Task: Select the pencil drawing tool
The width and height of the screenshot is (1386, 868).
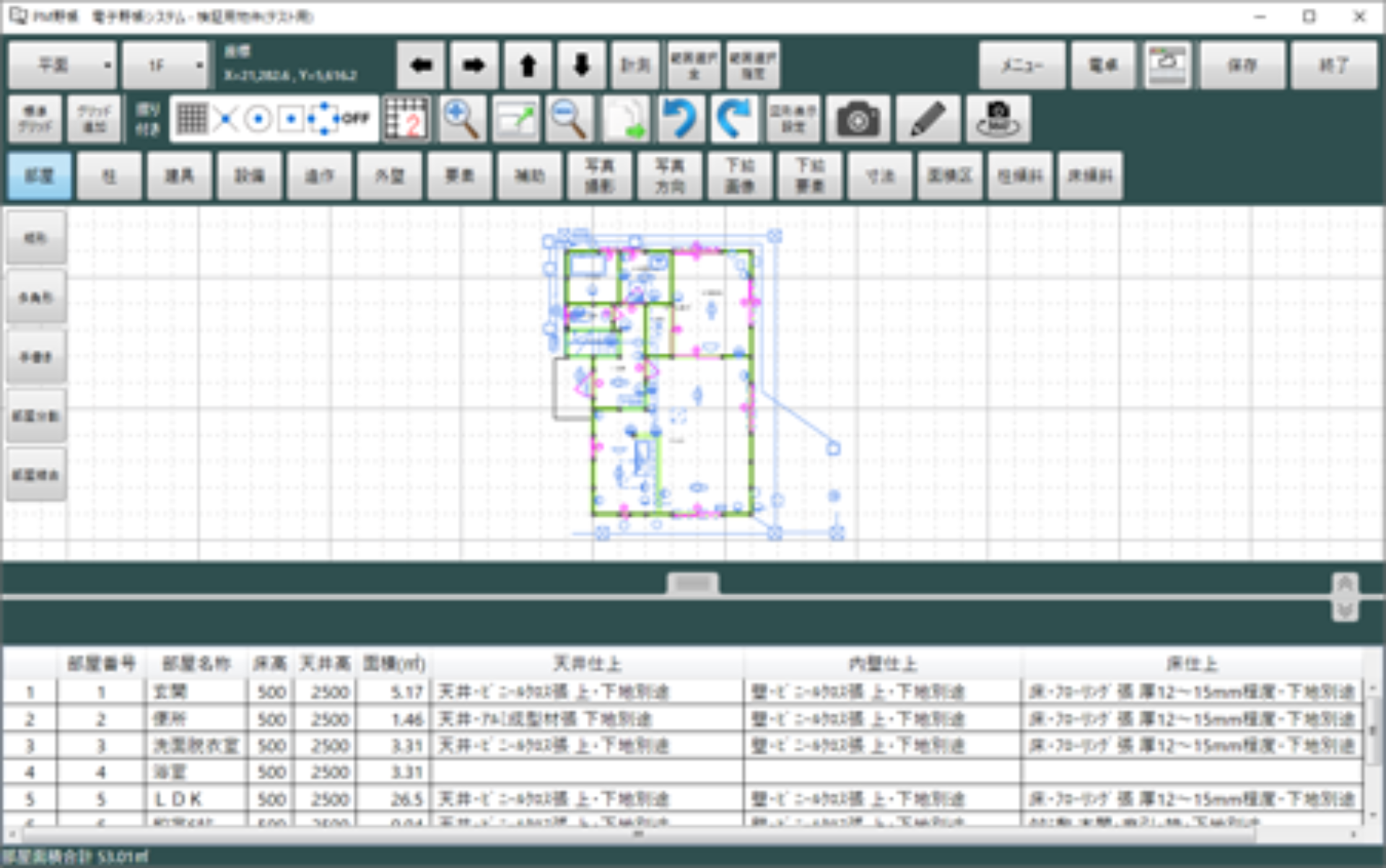Action: [928, 119]
